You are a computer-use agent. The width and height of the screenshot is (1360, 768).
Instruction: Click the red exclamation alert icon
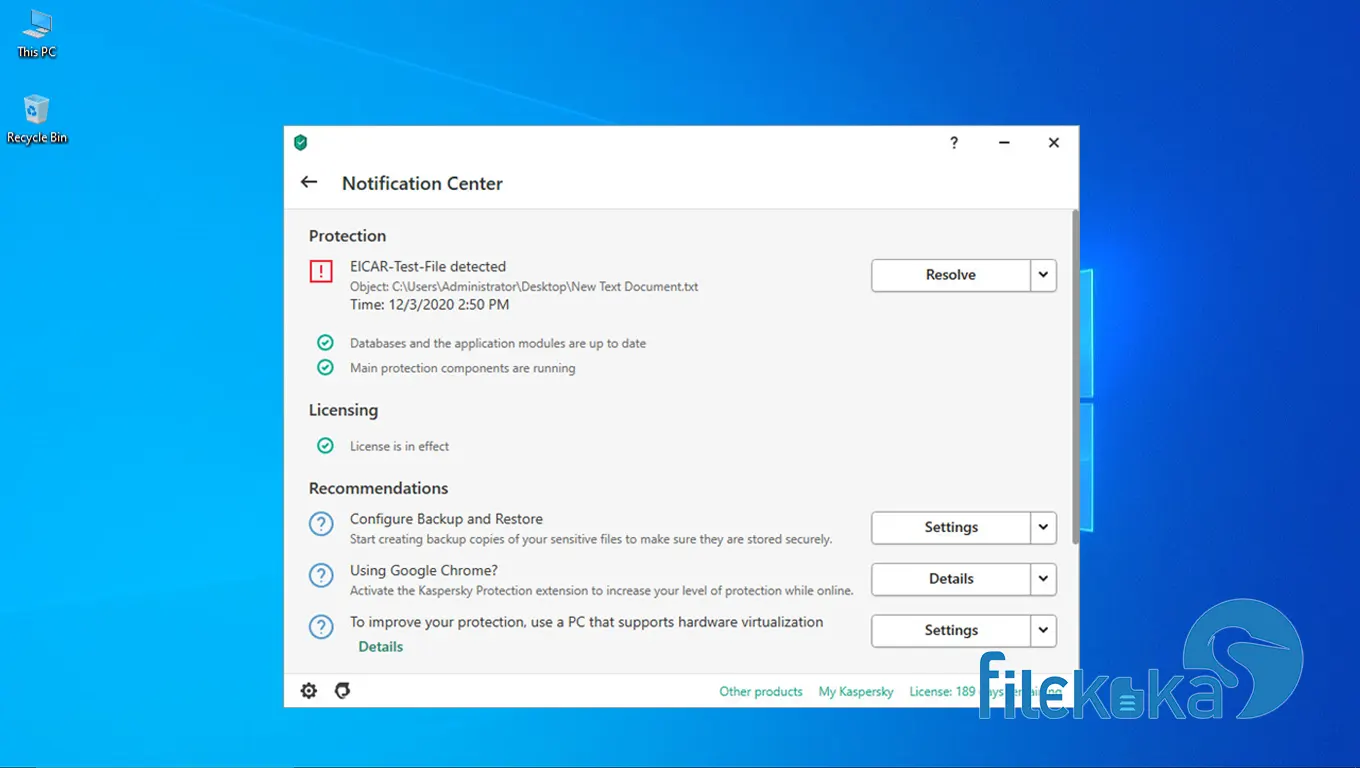321,271
